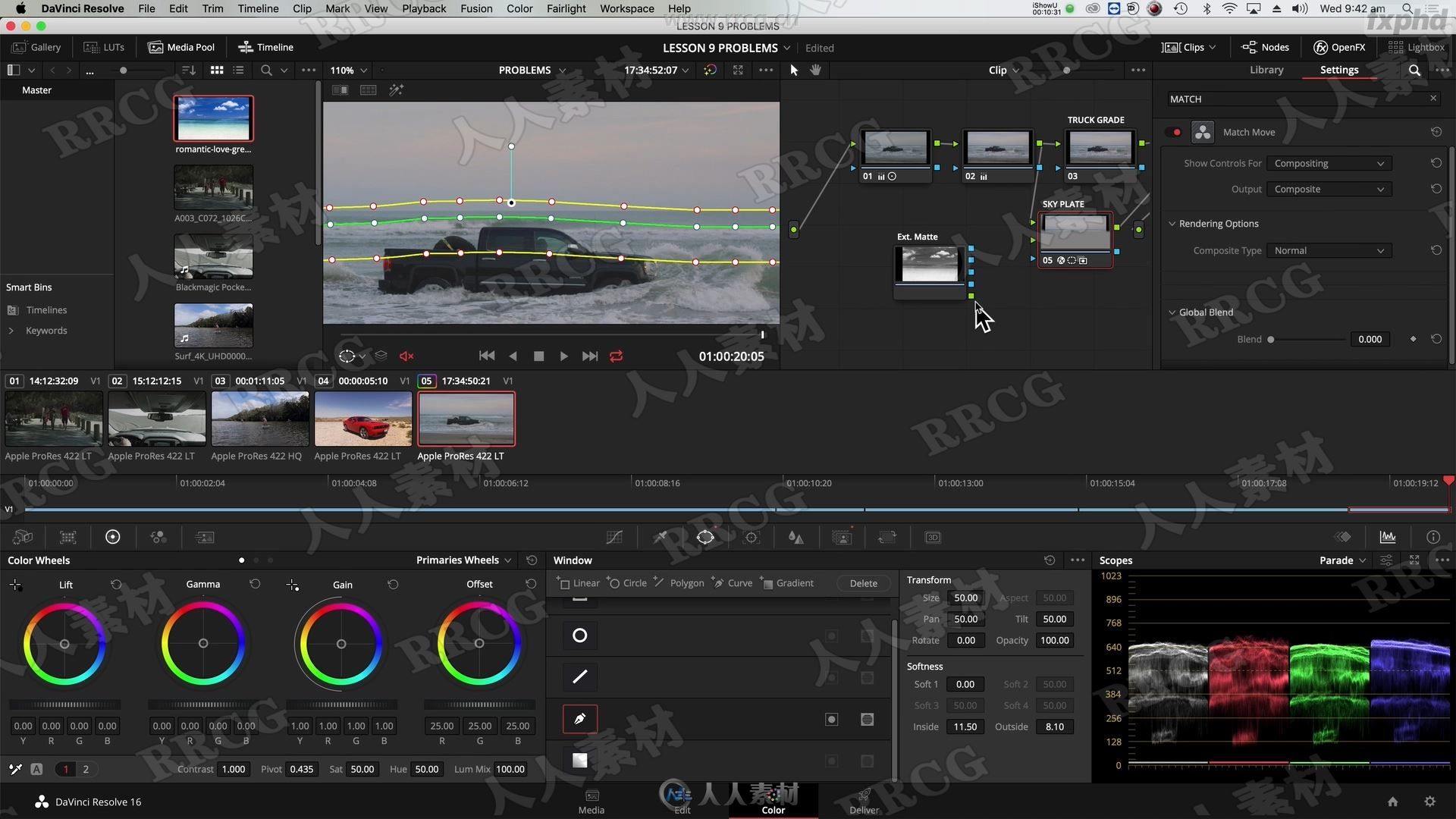The height and width of the screenshot is (819, 1456).
Task: Switch to the Media page
Action: tap(591, 802)
